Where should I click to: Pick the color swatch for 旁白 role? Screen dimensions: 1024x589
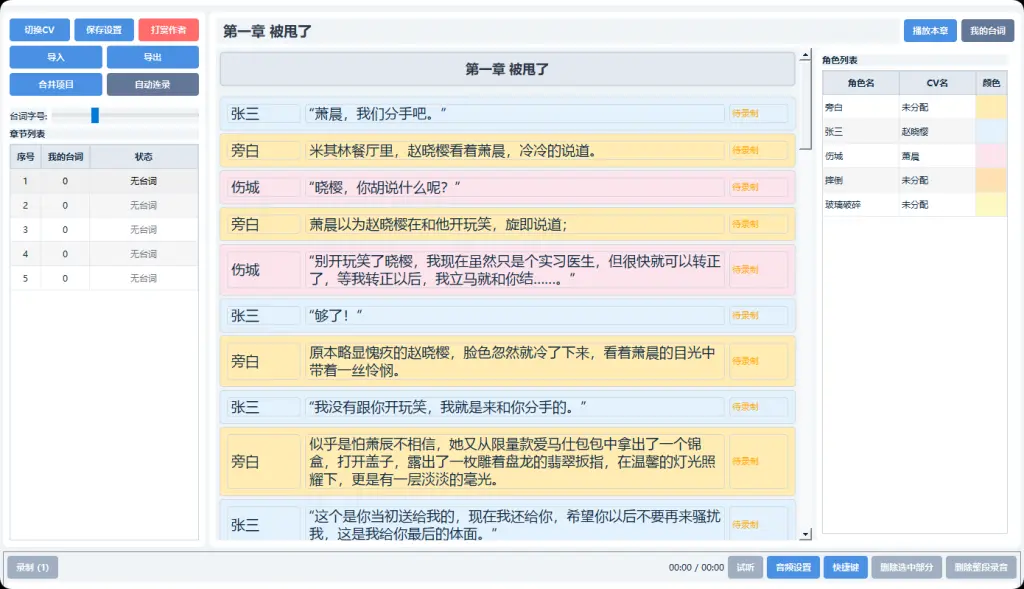(x=991, y=107)
